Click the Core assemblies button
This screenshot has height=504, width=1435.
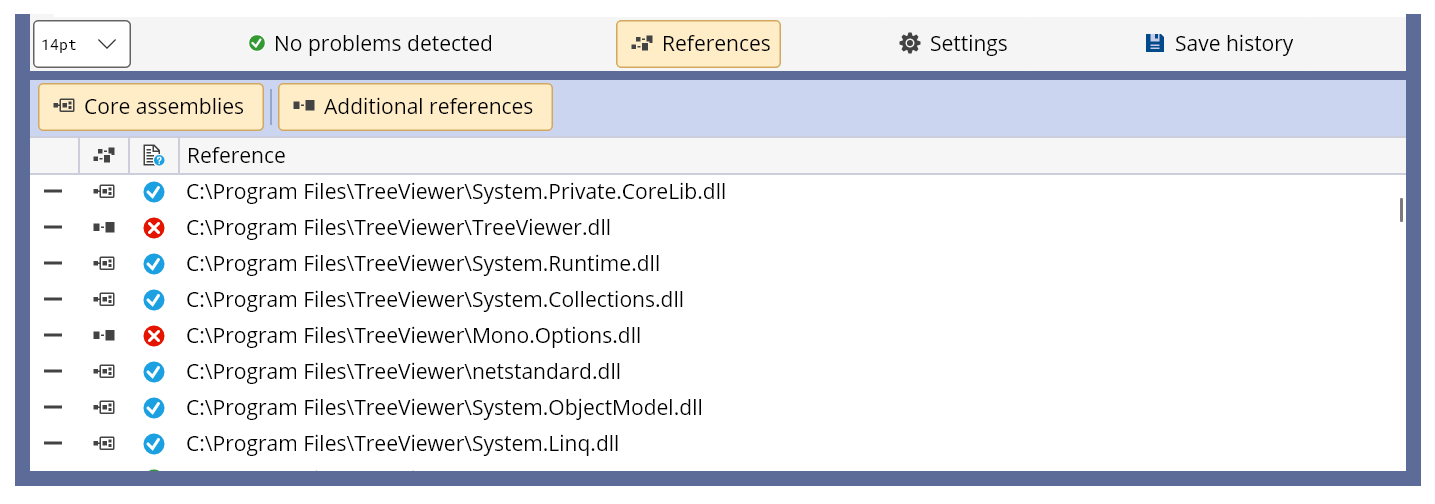[x=151, y=107]
